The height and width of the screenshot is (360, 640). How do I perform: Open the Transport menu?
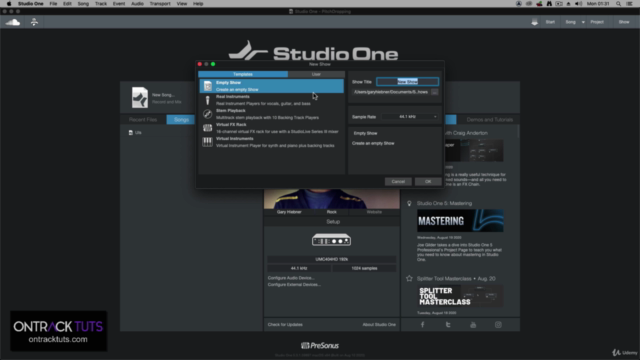[x=160, y=4]
